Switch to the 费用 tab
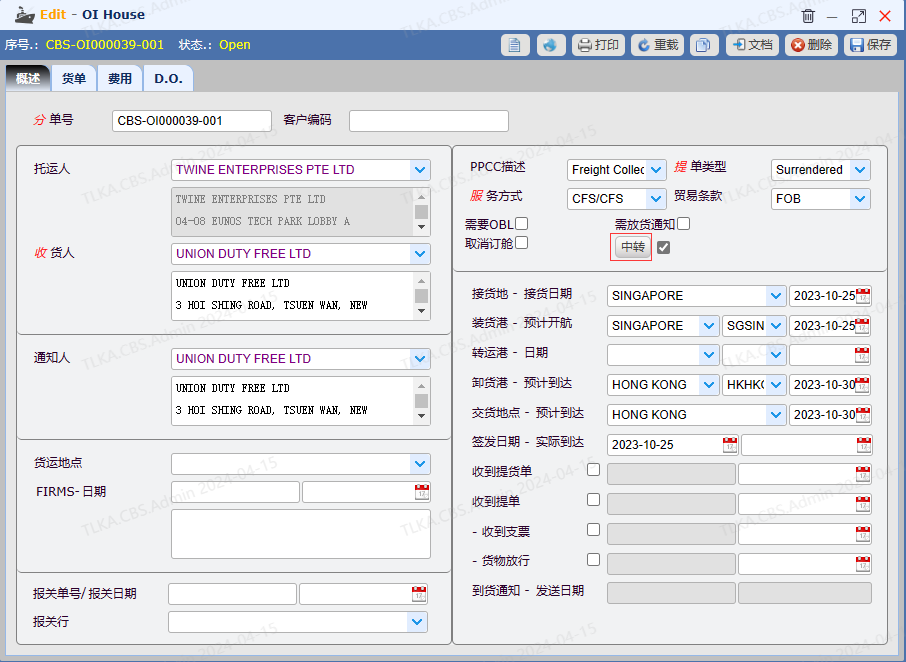Screen dimensions: 906x662 120,79
